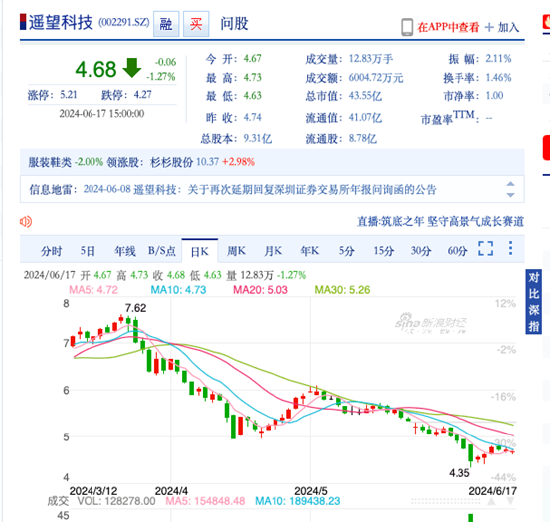Click the MA10: 4.73 legend label

tap(178, 290)
